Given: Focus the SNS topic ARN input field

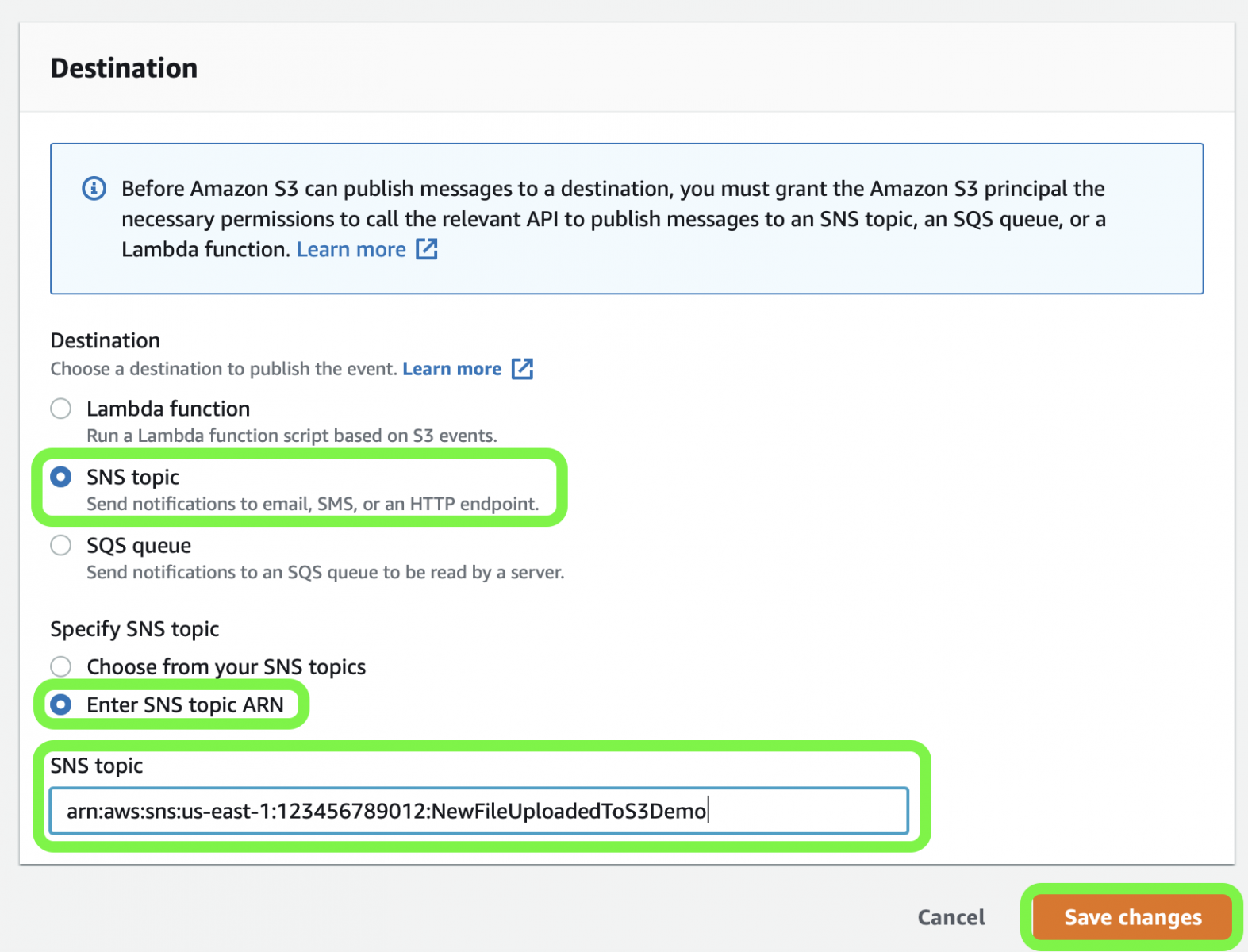Looking at the screenshot, I should (x=479, y=811).
